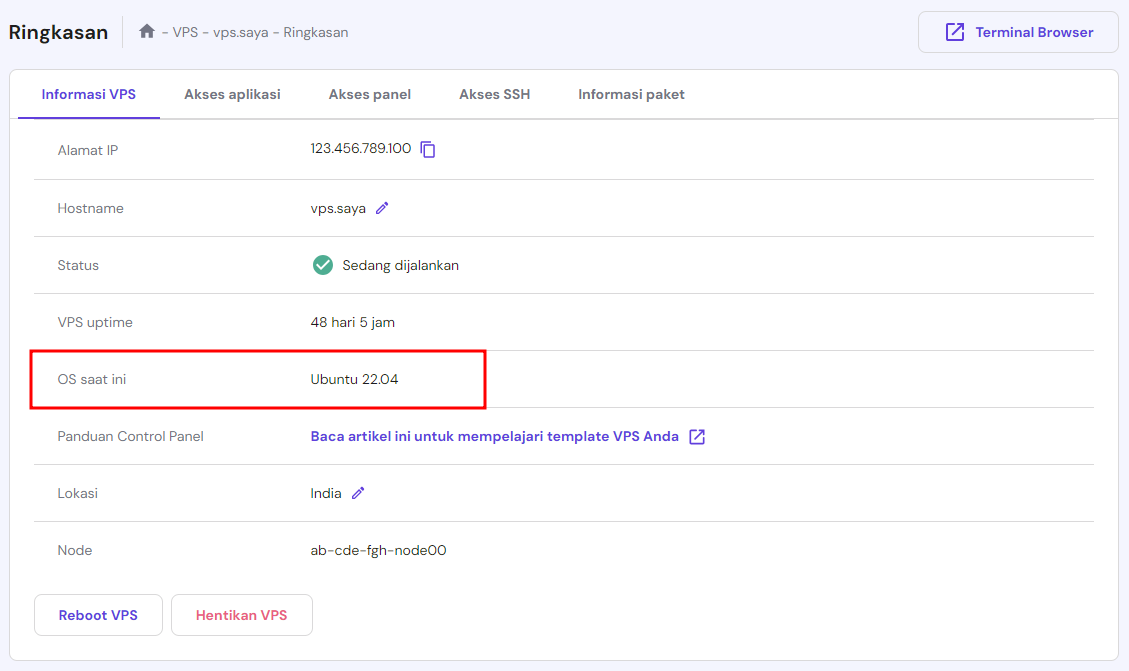Edit the hostname vps.saya
Viewport: 1129px width, 671px height.
coord(382,208)
